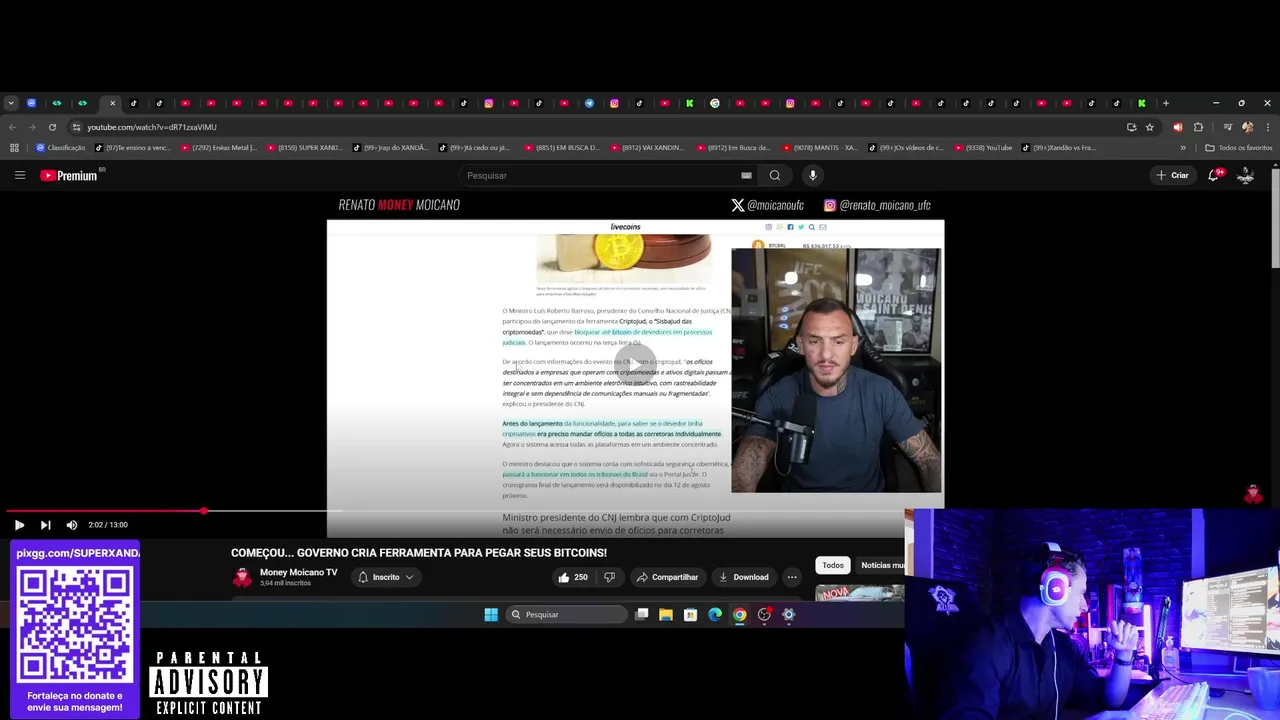This screenshot has height=720, width=1280.
Task: Open File Explorer from the taskbar
Action: click(666, 615)
